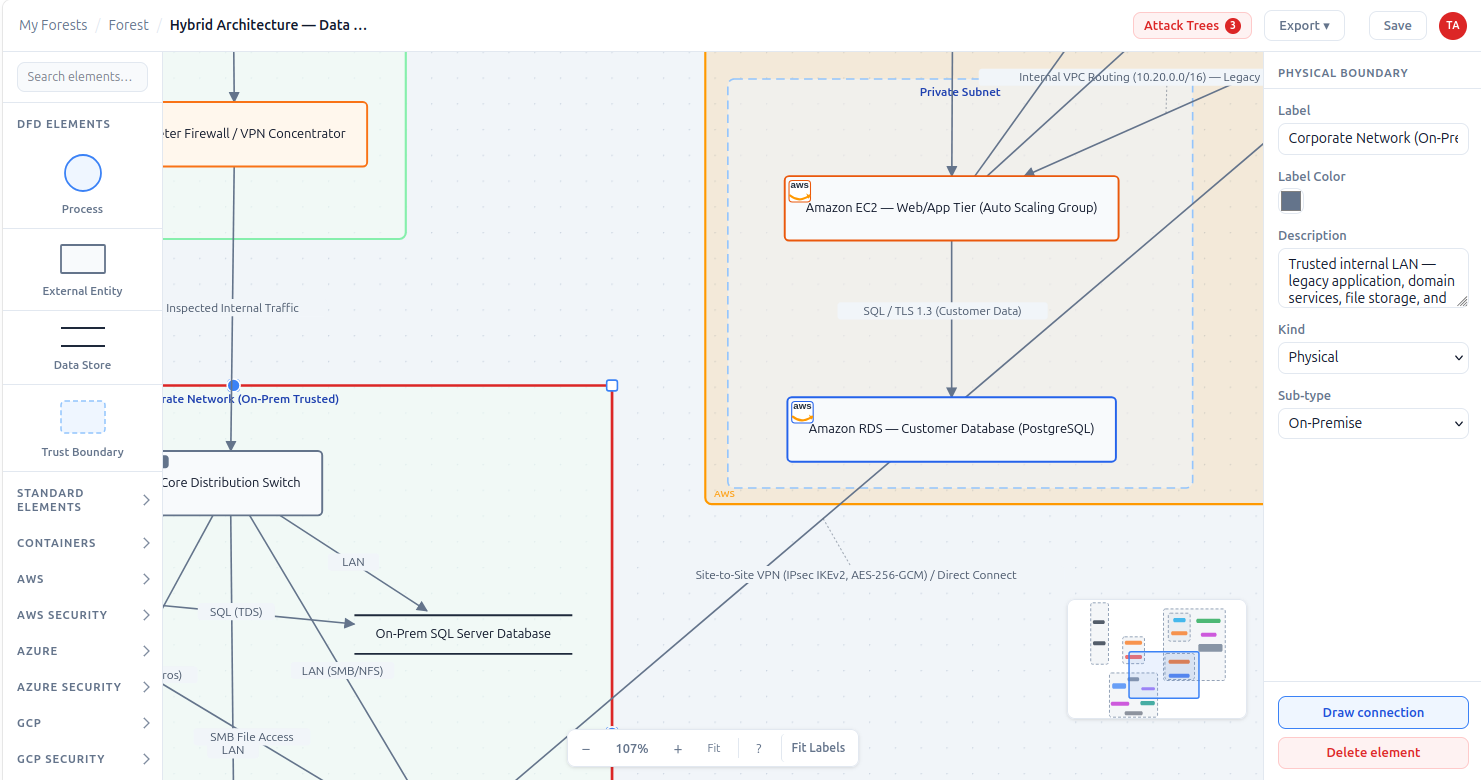Open the Label Color swatch
The image size is (1481, 780).
tap(1291, 201)
